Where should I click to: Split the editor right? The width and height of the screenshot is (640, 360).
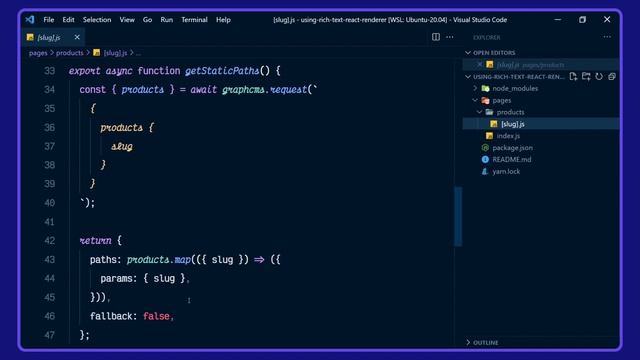pyautogui.click(x=436, y=37)
